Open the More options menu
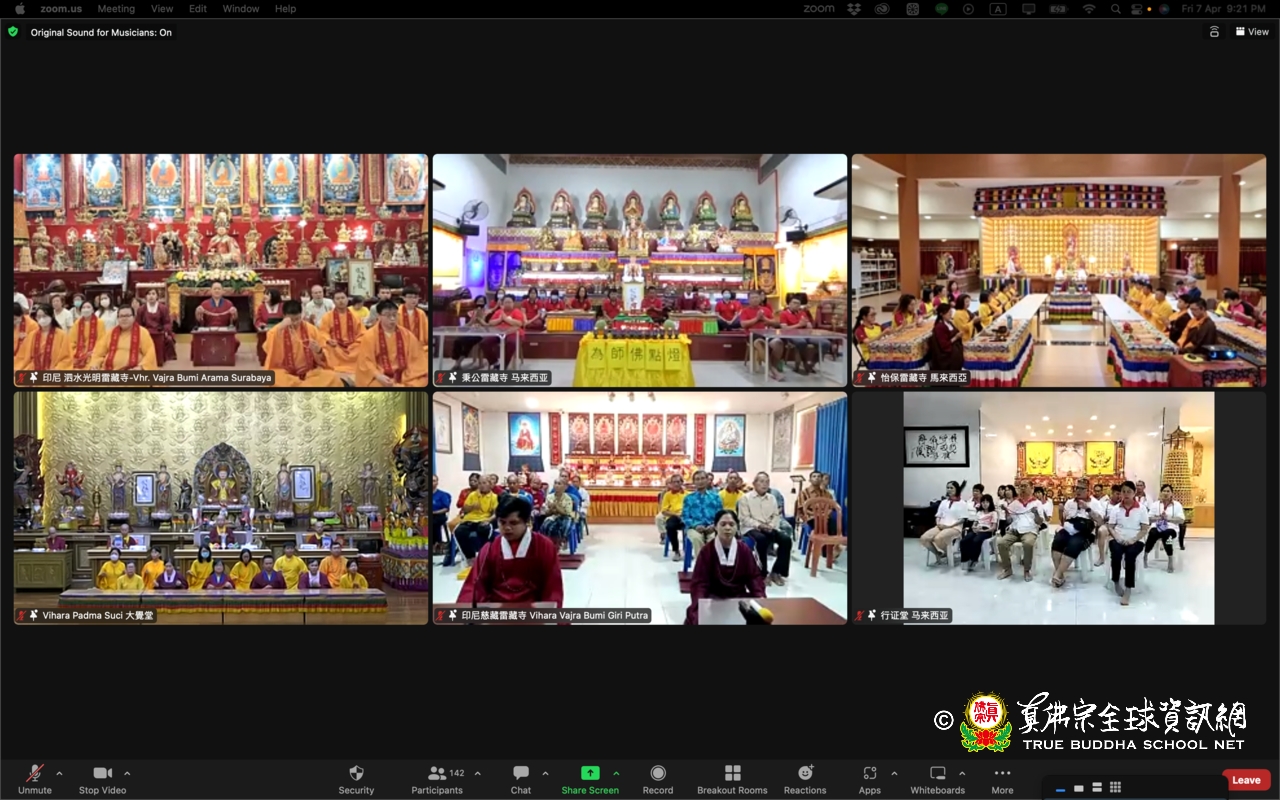 click(1002, 779)
